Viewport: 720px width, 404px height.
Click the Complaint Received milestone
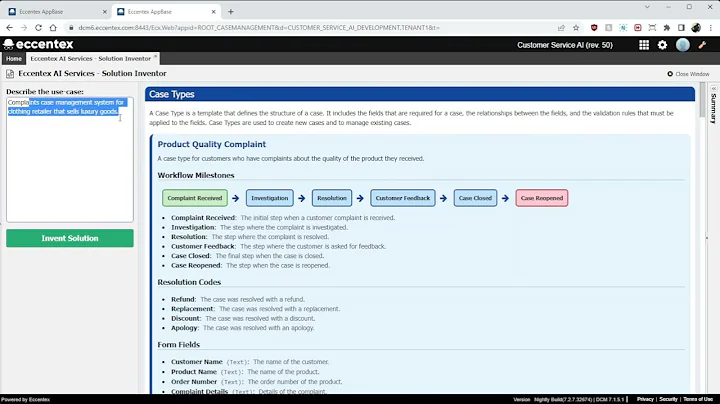point(195,198)
